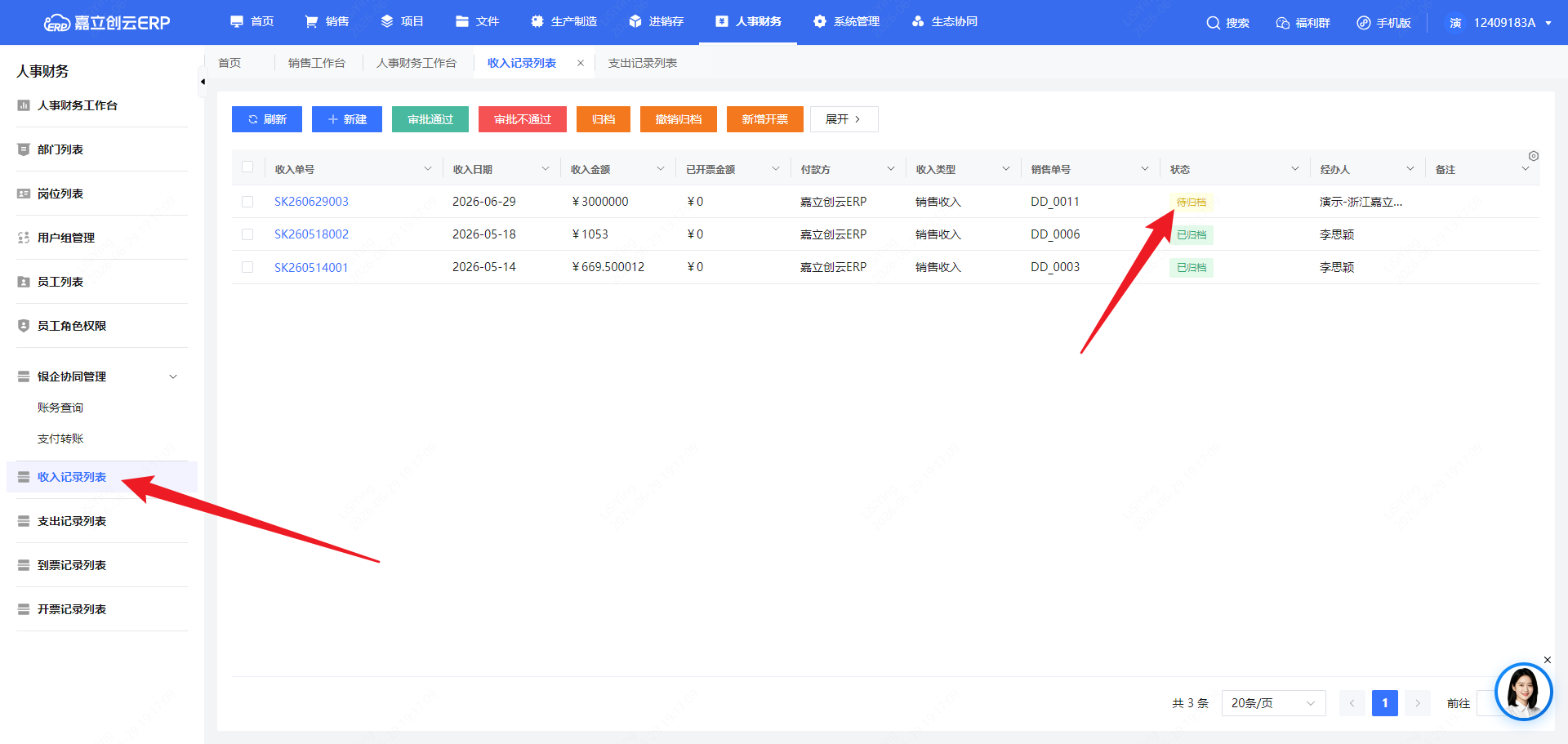This screenshot has height=744, width=1568.
Task: Open 到票记录列表 in sidebar
Action: [x=72, y=565]
